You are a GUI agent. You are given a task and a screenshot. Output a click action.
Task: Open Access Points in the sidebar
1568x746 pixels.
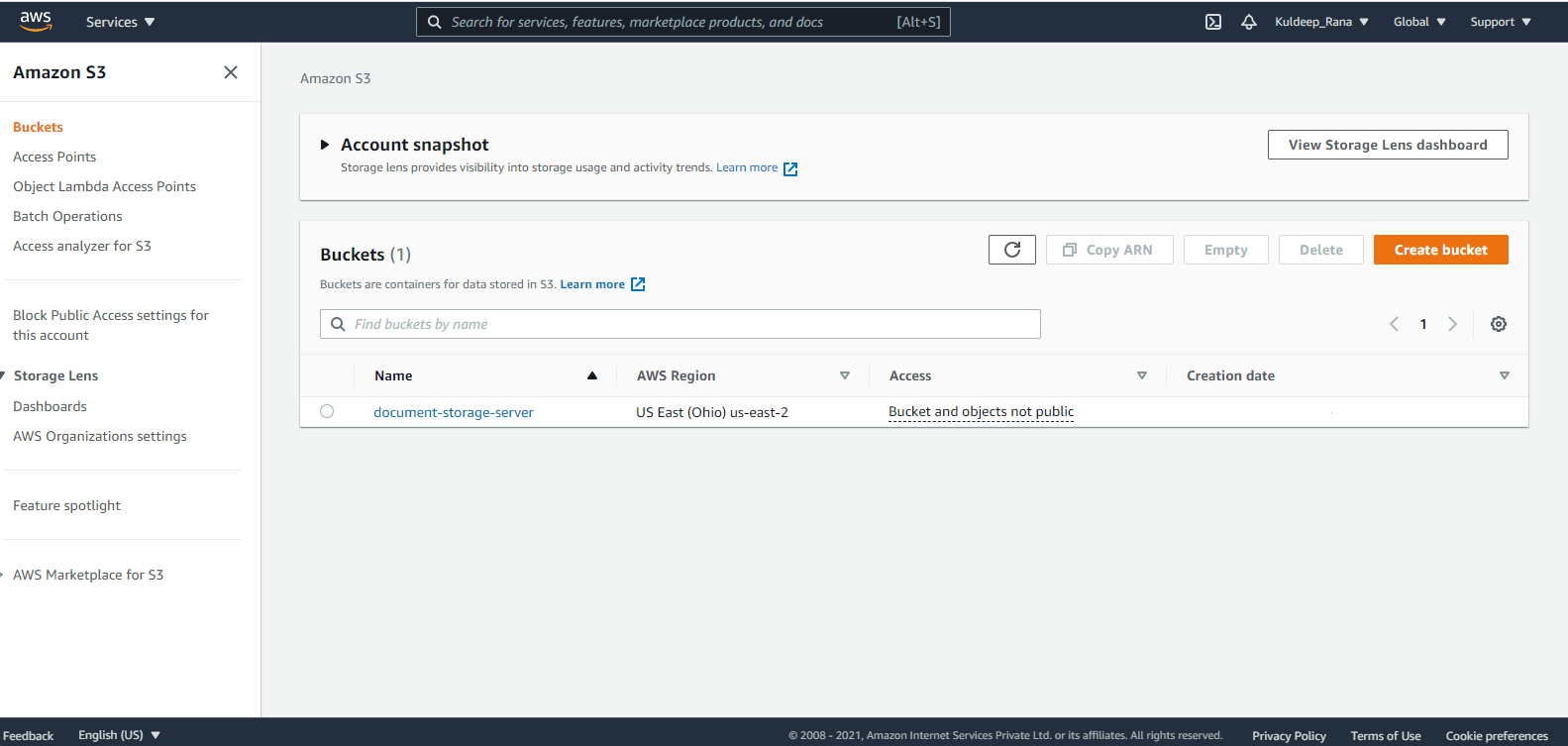pyautogui.click(x=54, y=157)
